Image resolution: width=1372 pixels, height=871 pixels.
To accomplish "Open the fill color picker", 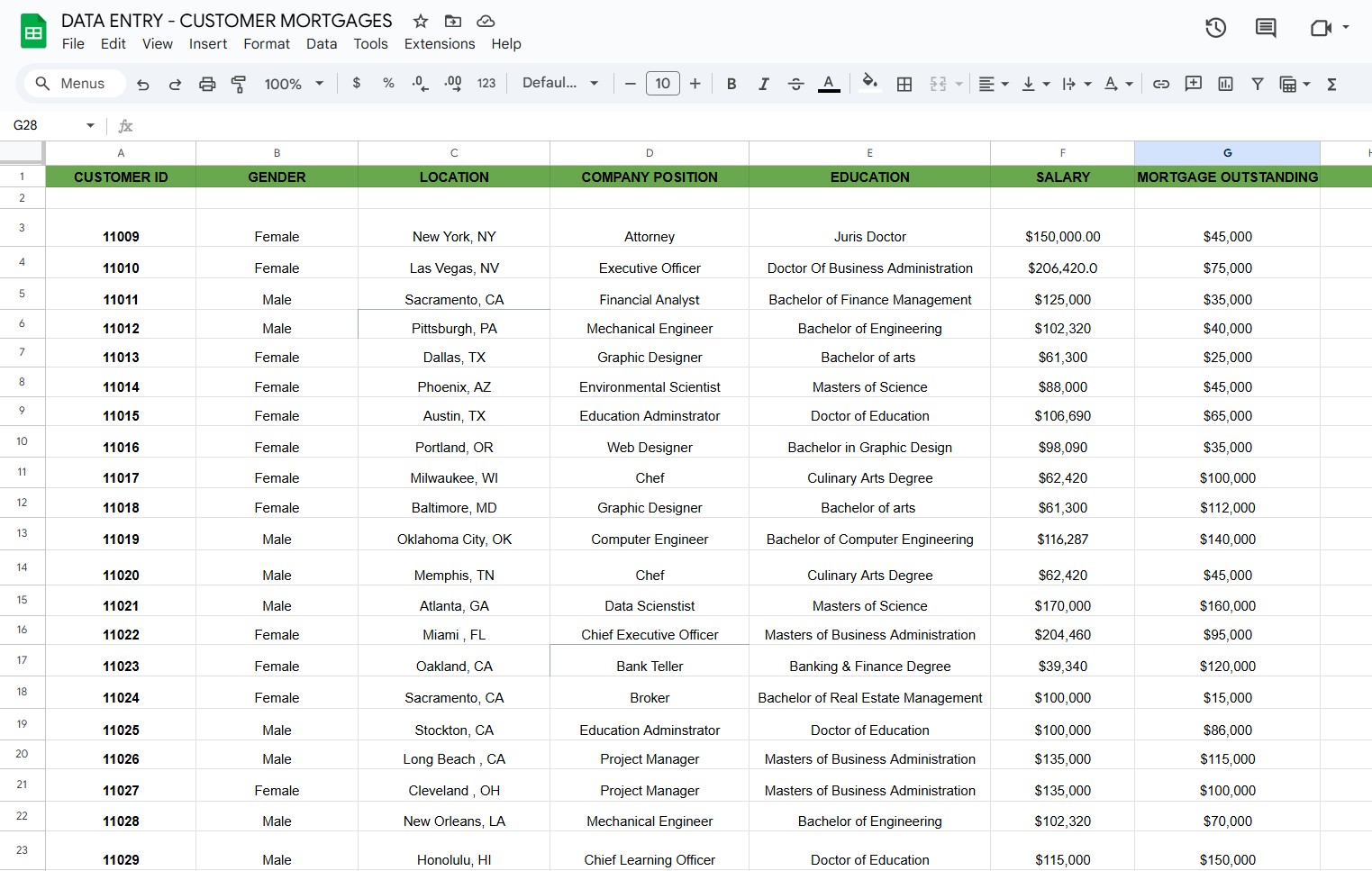I will pos(869,84).
